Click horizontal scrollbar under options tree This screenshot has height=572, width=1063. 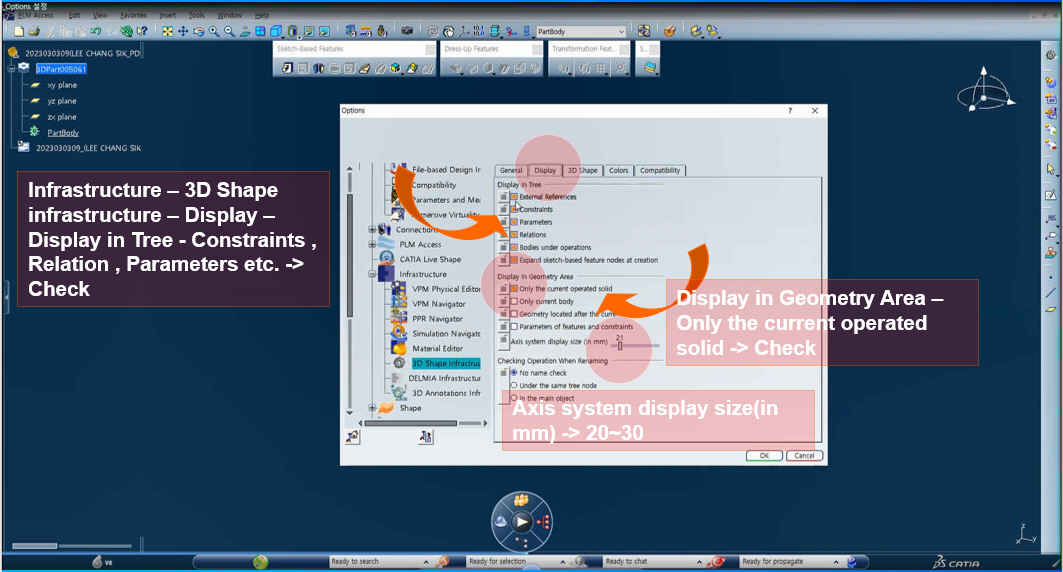click(x=411, y=423)
